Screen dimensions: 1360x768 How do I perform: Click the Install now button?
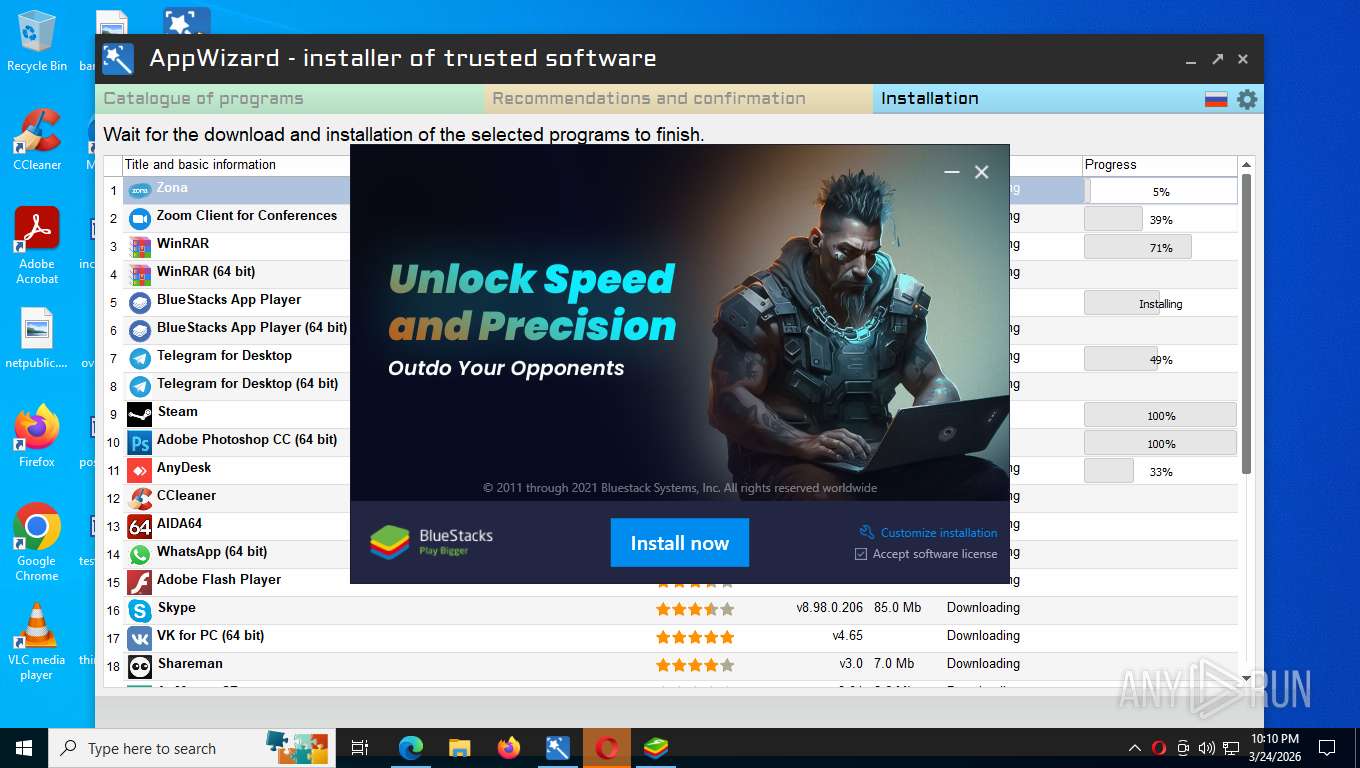(680, 543)
